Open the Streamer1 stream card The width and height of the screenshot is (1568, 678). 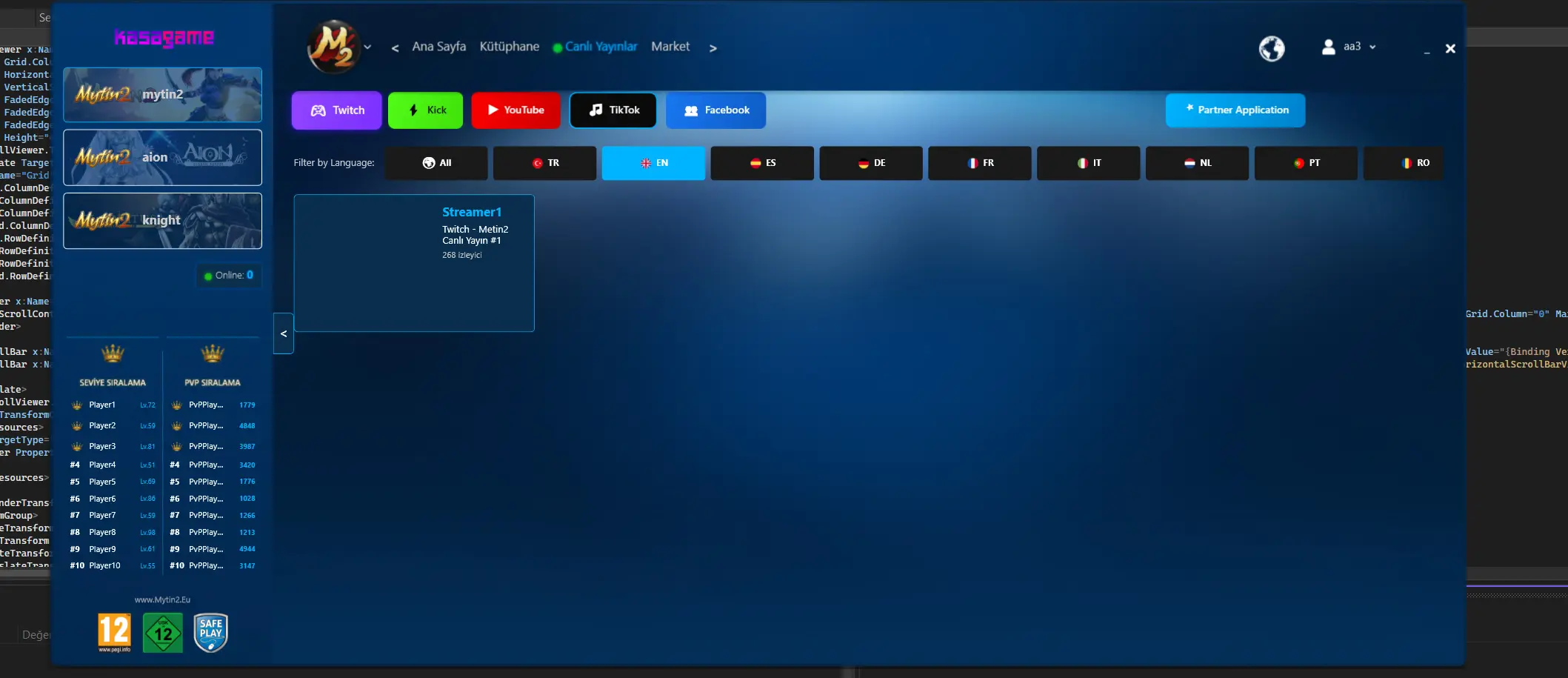pyautogui.click(x=413, y=262)
